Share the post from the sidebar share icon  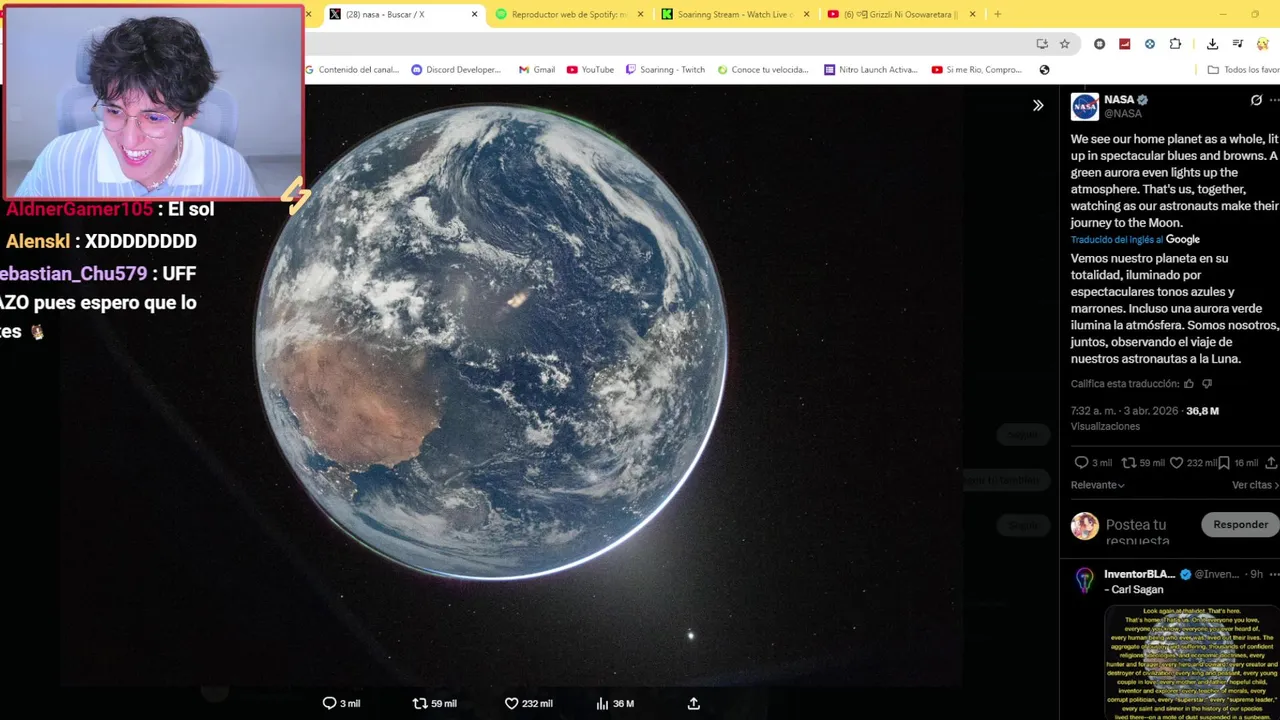1271,463
